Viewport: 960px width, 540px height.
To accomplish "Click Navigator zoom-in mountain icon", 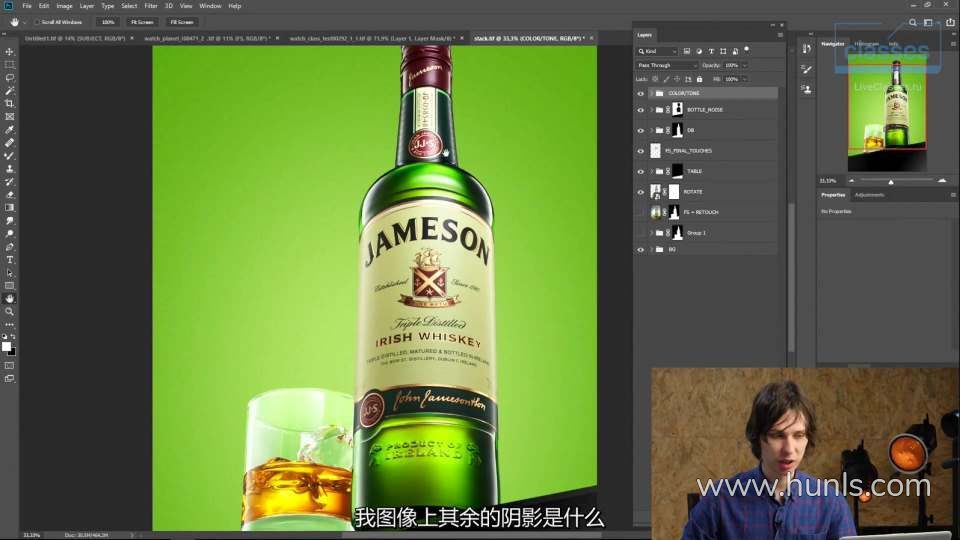I will pos(942,181).
